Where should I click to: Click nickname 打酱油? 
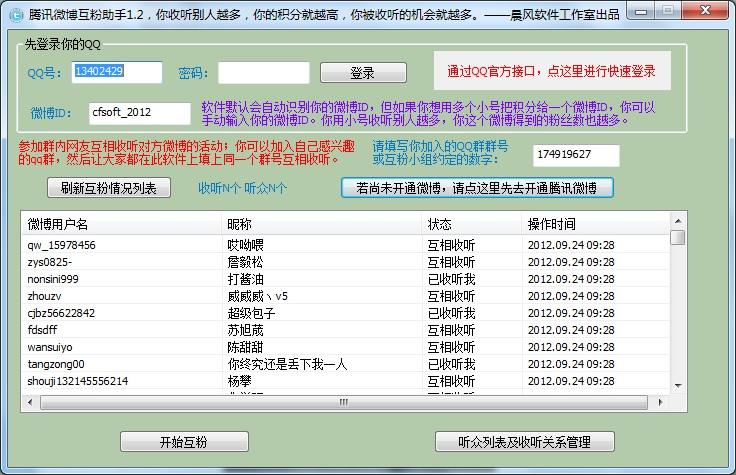(x=245, y=279)
